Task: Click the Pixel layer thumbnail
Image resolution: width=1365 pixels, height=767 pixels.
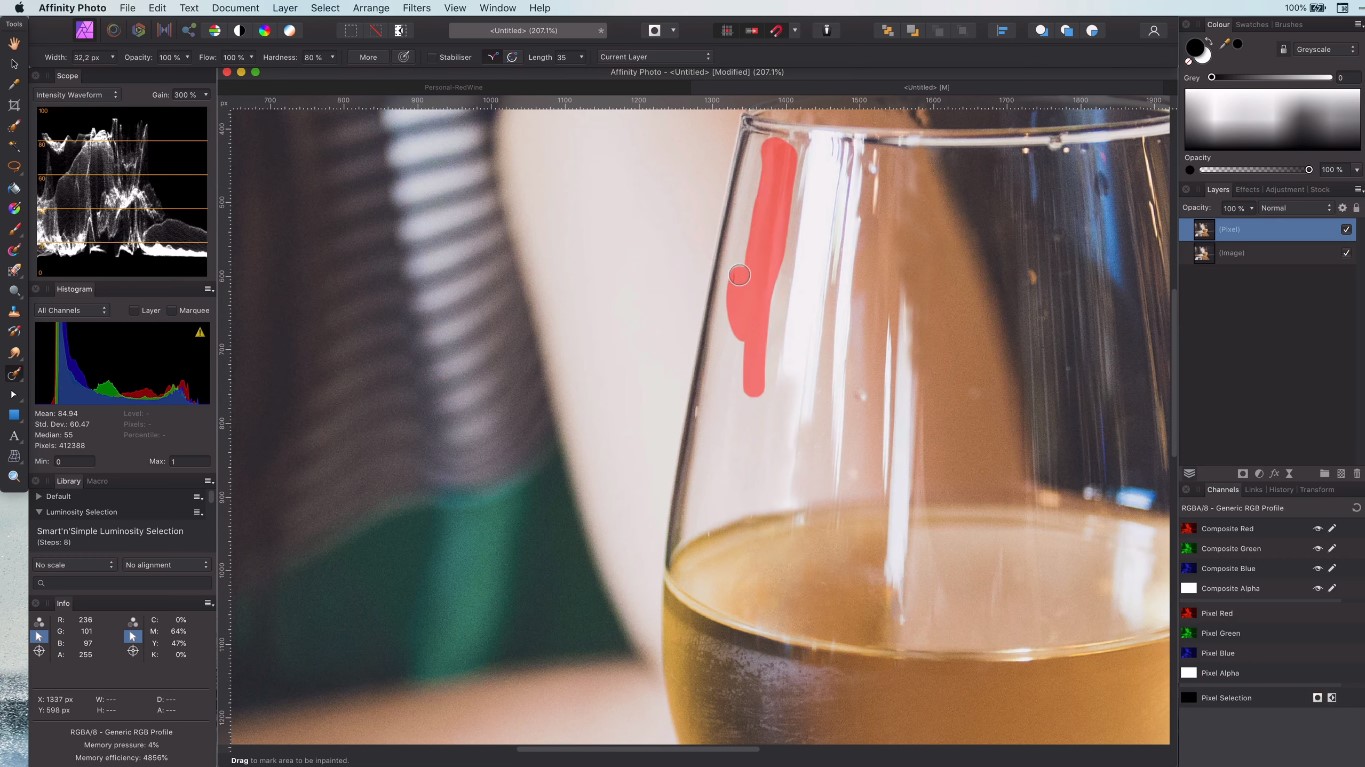Action: pos(1203,229)
